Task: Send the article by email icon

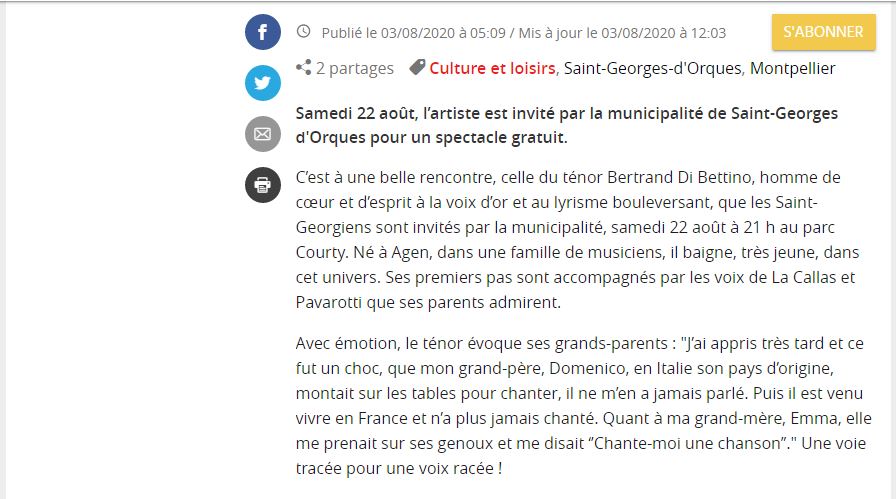Action: coord(263,134)
